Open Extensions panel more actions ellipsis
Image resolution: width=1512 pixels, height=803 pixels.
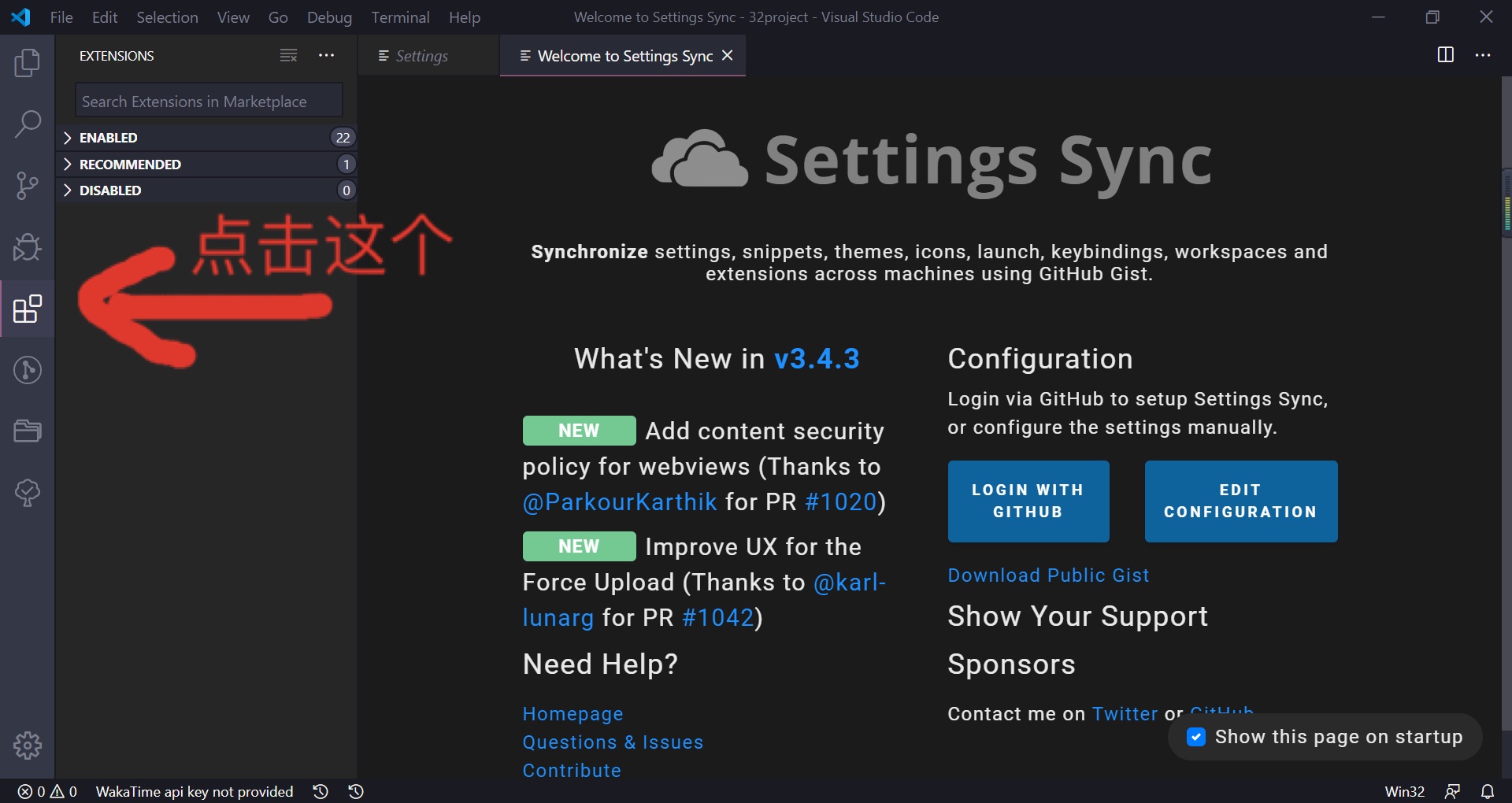pos(326,55)
